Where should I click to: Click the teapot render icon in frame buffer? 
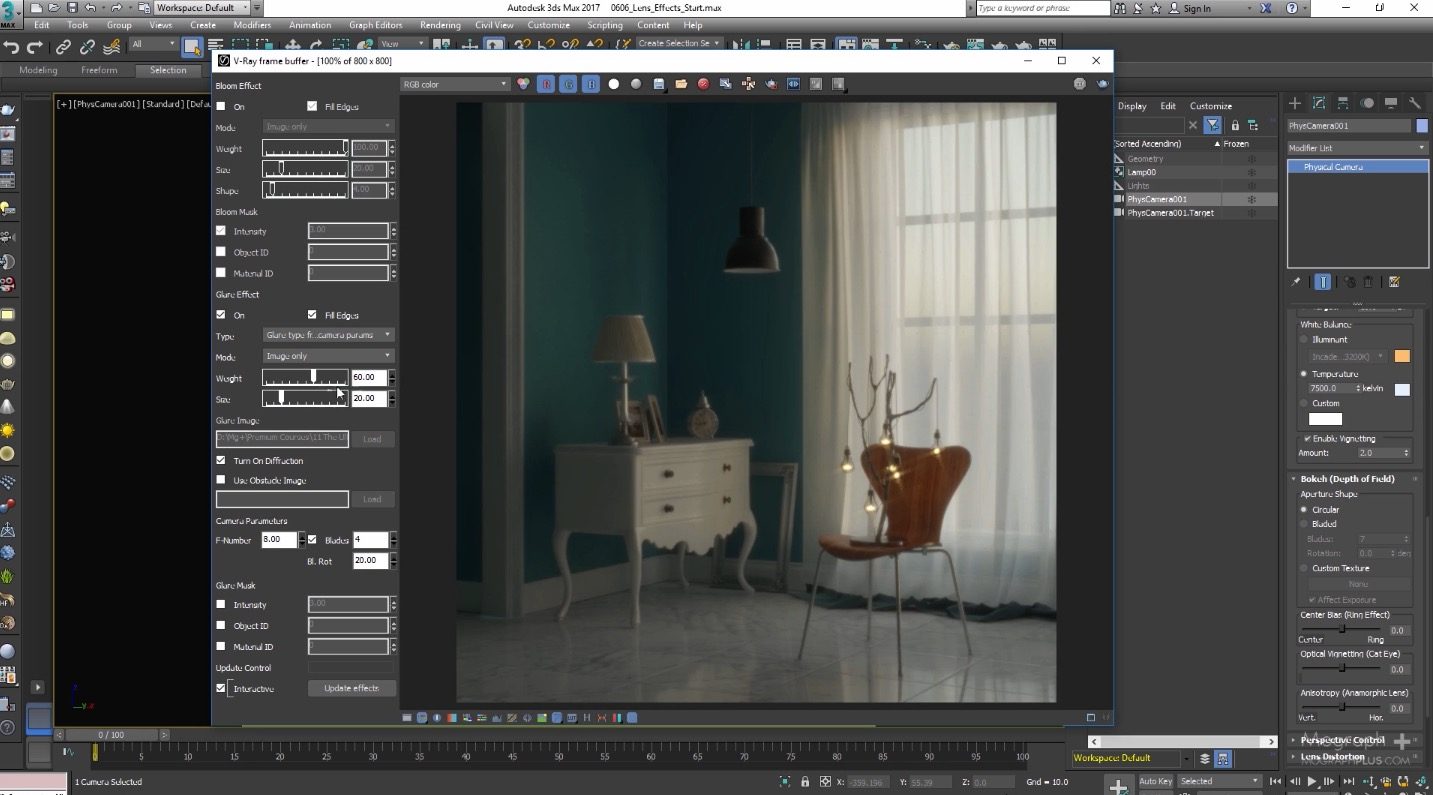pyautogui.click(x=1103, y=85)
